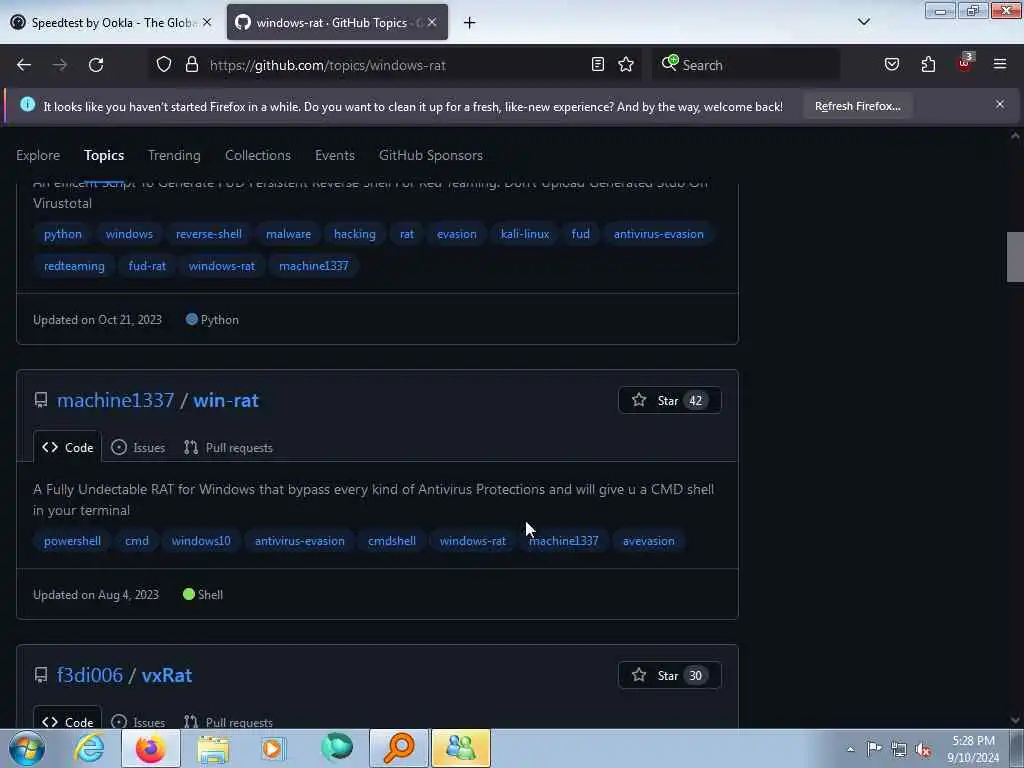The width and height of the screenshot is (1024, 768).
Task: Open the f3di006 owner link
Action: coord(89,675)
